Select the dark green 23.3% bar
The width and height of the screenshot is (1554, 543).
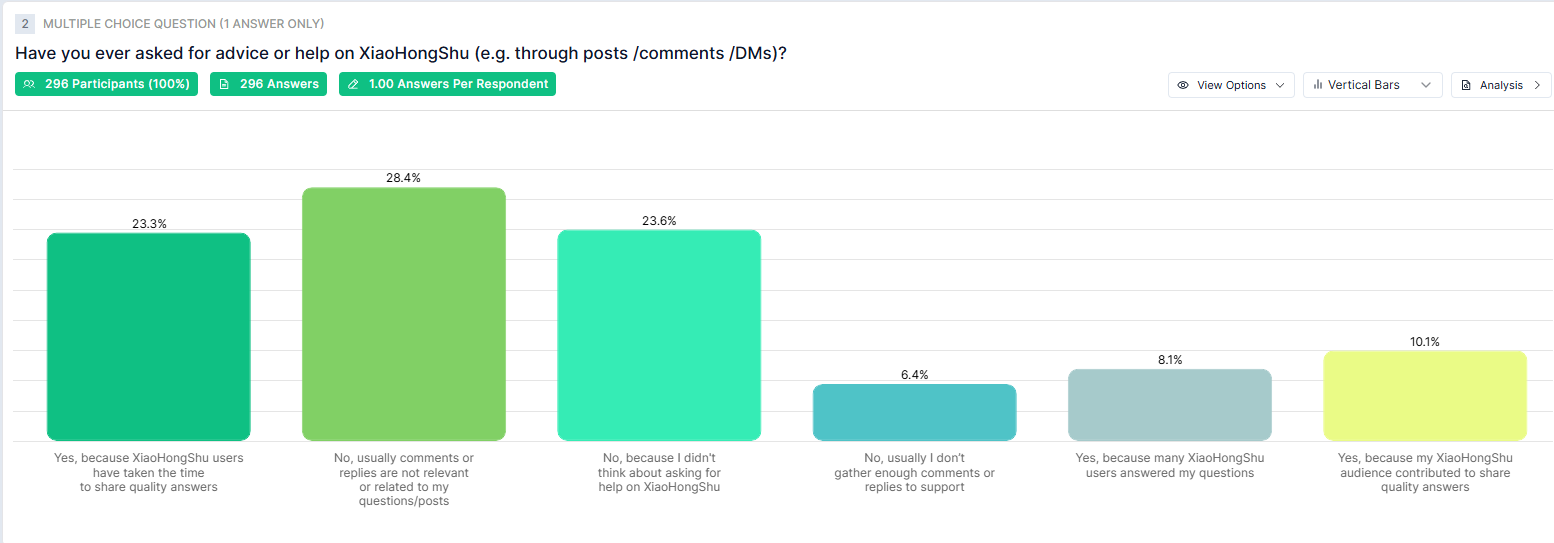tap(148, 336)
